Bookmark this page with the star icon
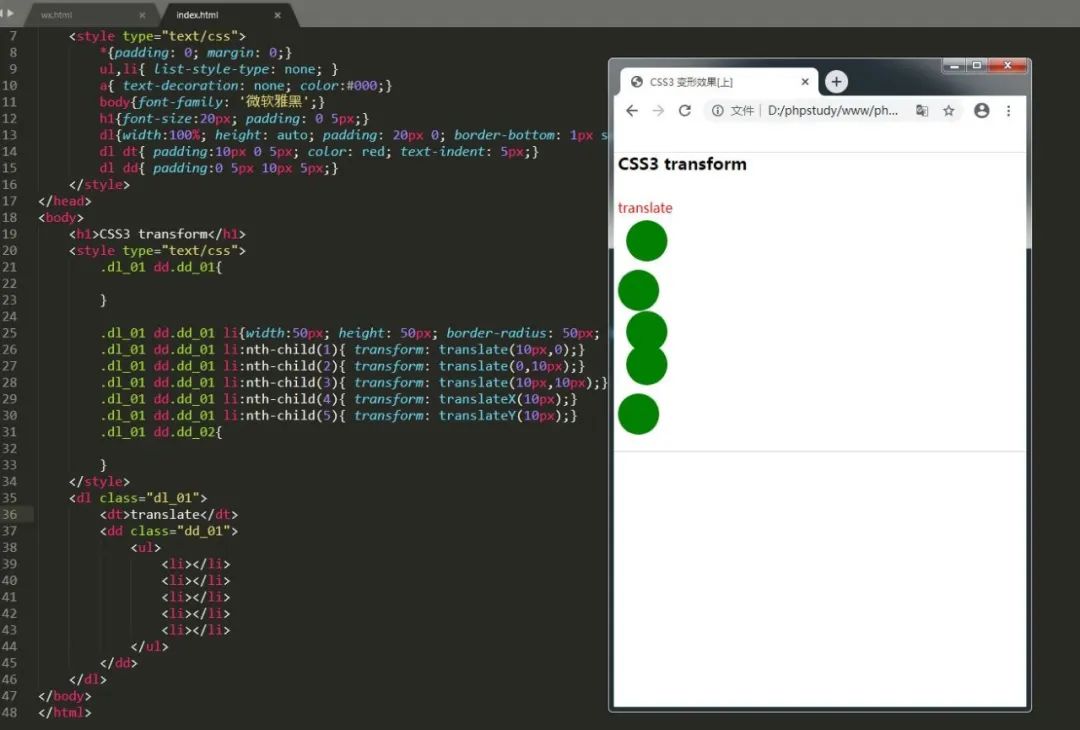This screenshot has width=1080, height=730. 948,111
